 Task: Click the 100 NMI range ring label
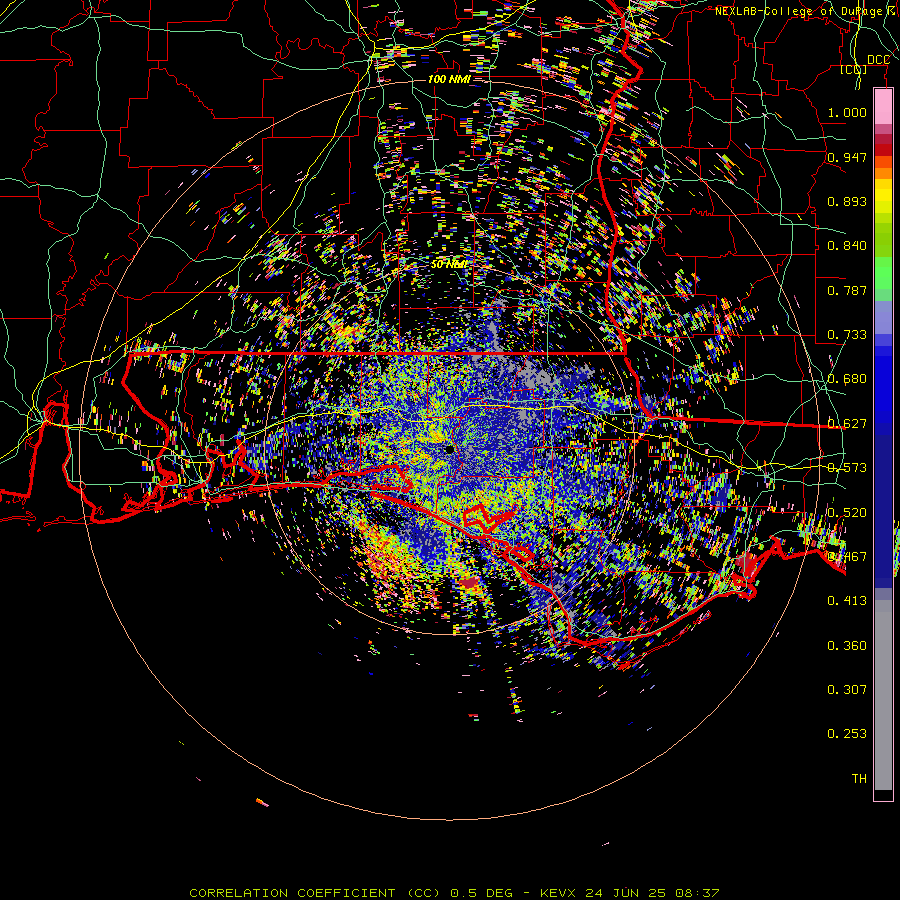(449, 79)
